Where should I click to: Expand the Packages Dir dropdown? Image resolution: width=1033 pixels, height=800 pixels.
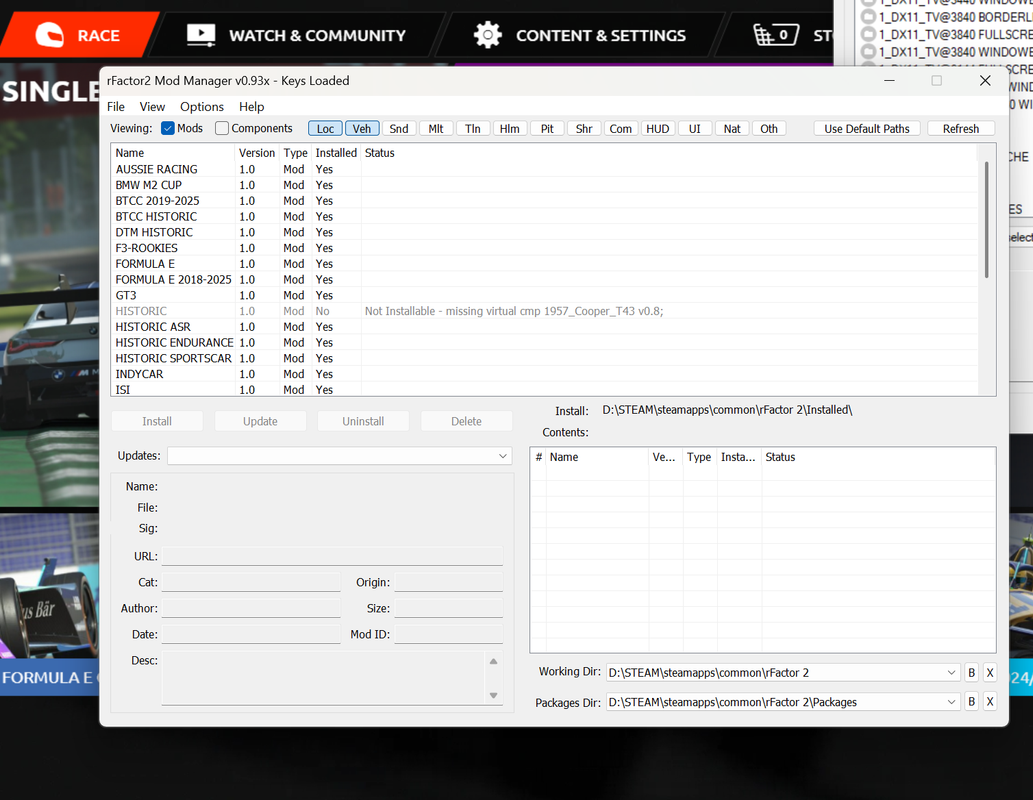click(951, 702)
